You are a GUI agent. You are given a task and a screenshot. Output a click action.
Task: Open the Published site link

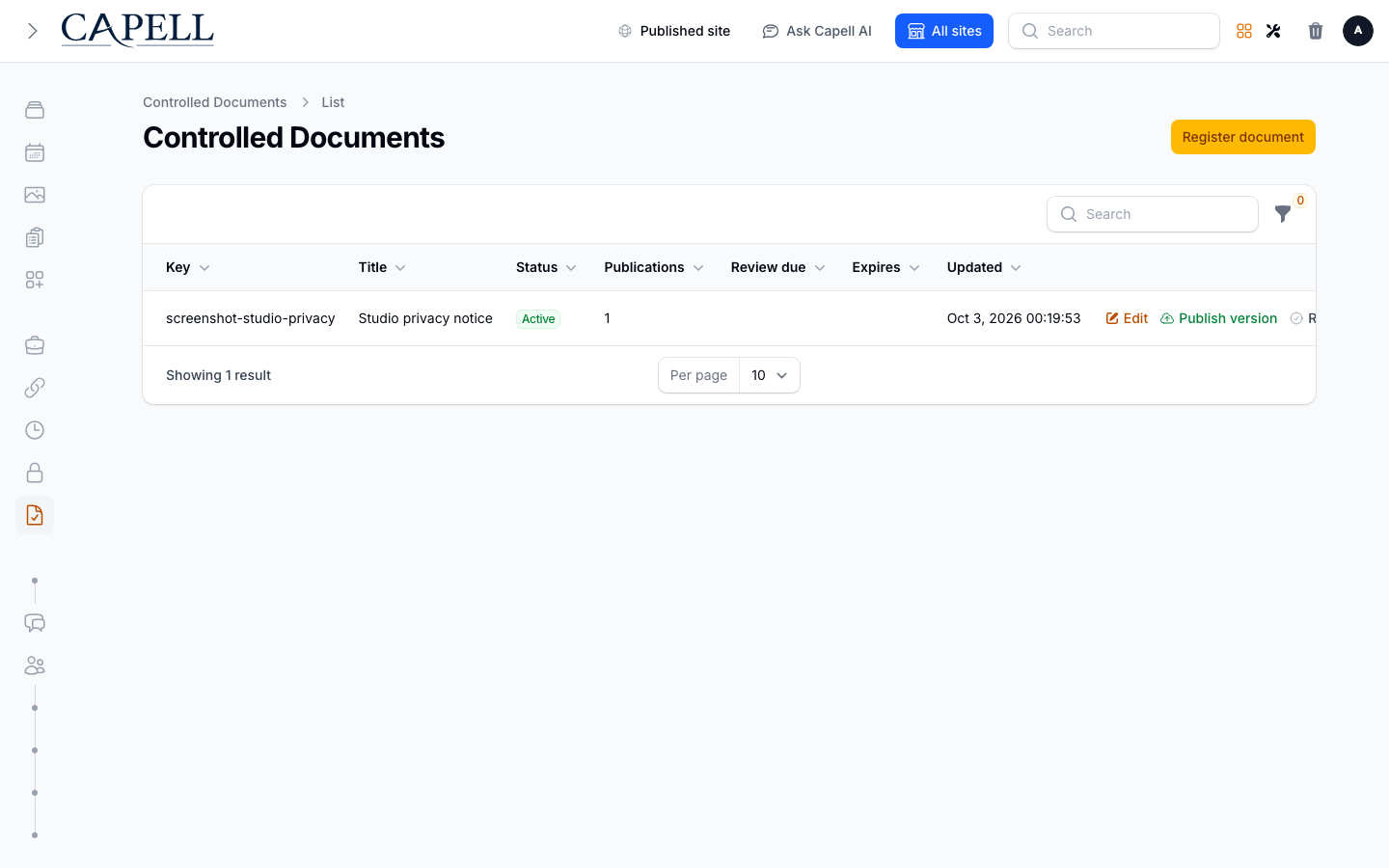(674, 31)
